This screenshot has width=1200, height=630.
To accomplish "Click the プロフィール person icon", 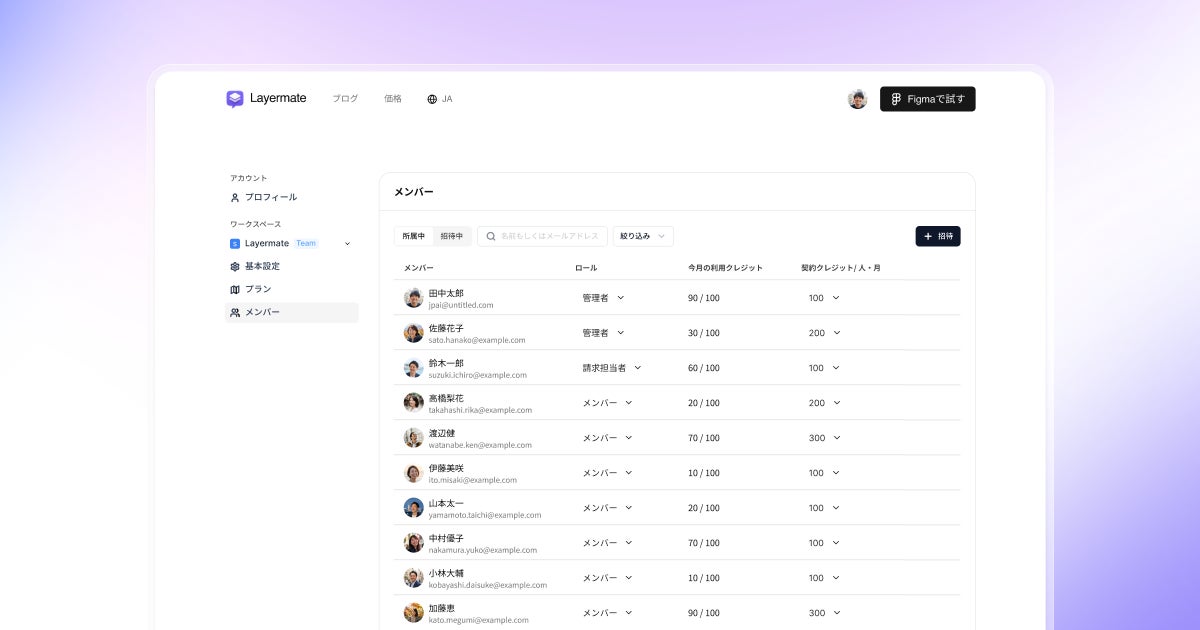I will point(235,198).
